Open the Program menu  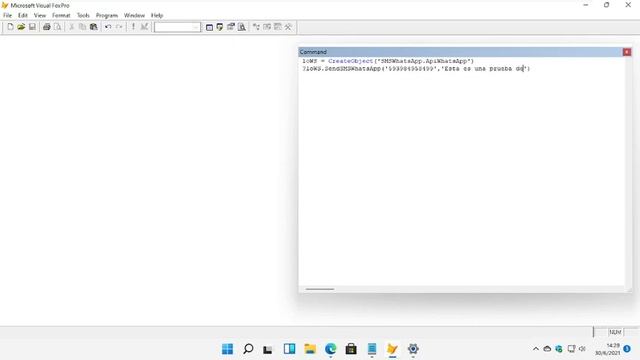pyautogui.click(x=107, y=15)
